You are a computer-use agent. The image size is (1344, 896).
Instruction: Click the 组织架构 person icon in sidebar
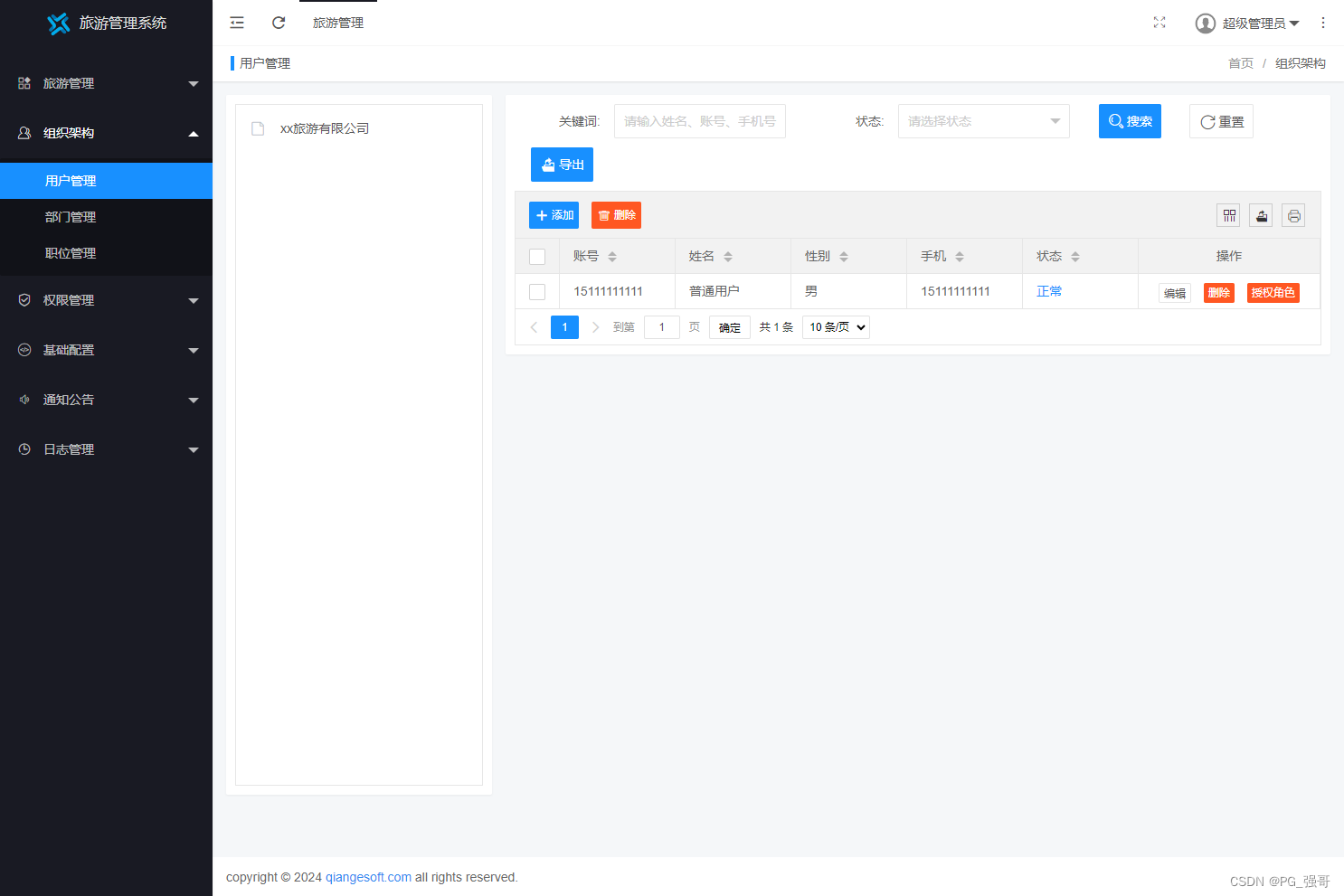click(x=24, y=133)
